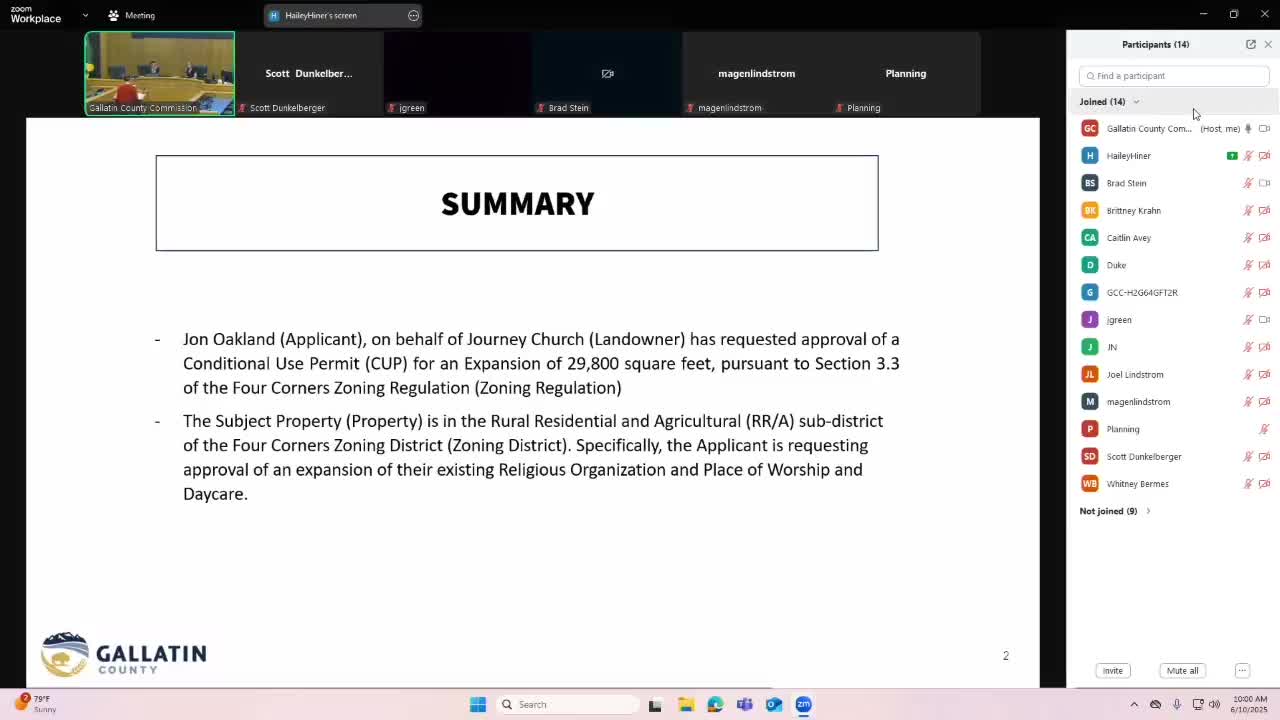The width and height of the screenshot is (1280, 720).
Task: Select Brittney Krahn in participants list
Action: [x=1174, y=211]
